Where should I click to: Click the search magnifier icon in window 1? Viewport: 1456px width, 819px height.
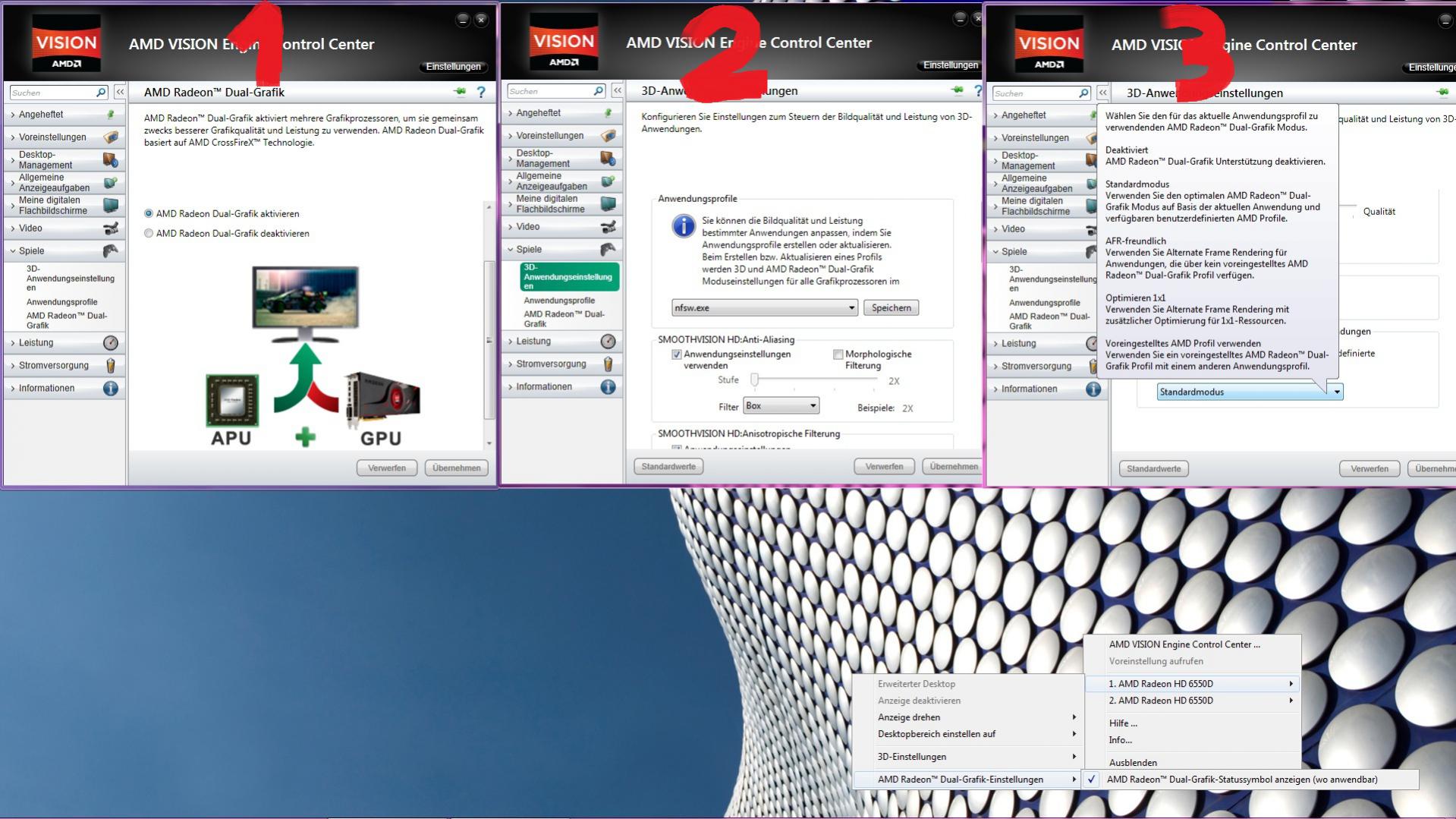coord(101,93)
